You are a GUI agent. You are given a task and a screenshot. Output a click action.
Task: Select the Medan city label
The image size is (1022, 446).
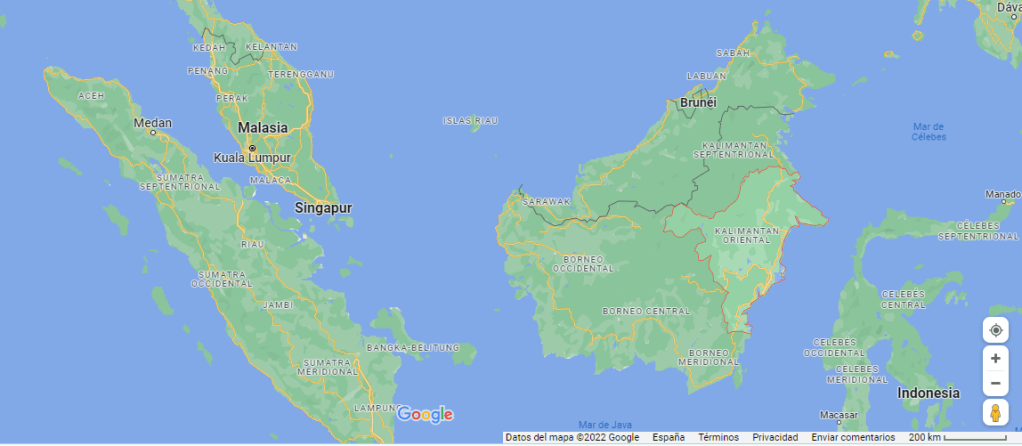(x=153, y=123)
